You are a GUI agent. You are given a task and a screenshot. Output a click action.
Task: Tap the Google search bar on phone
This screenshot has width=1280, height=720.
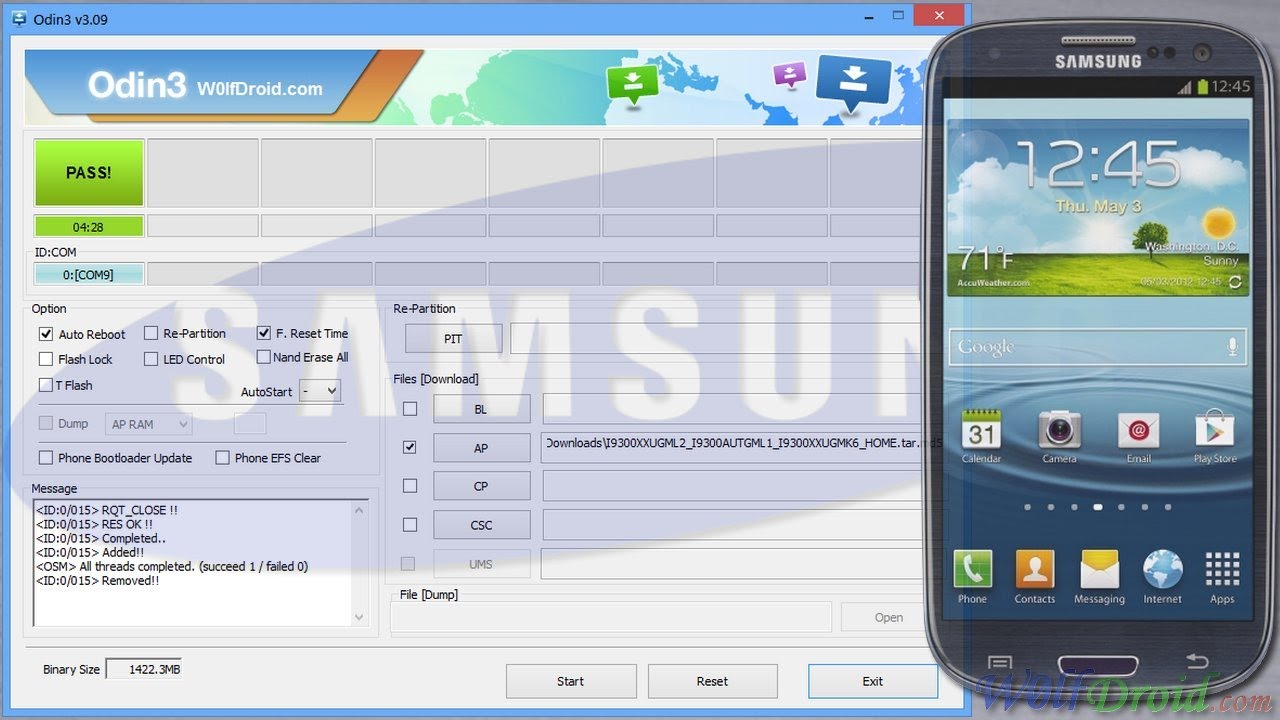(1097, 348)
